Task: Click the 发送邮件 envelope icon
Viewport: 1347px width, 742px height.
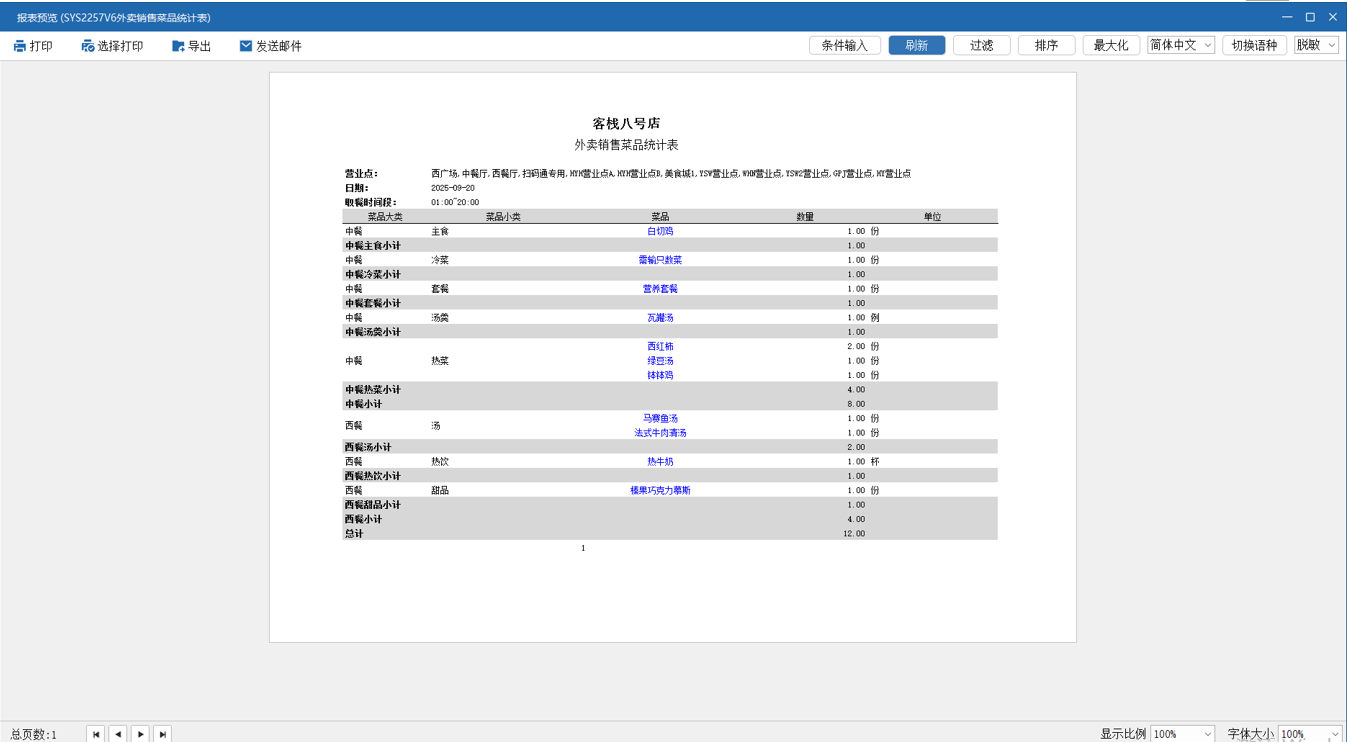Action: pos(246,46)
